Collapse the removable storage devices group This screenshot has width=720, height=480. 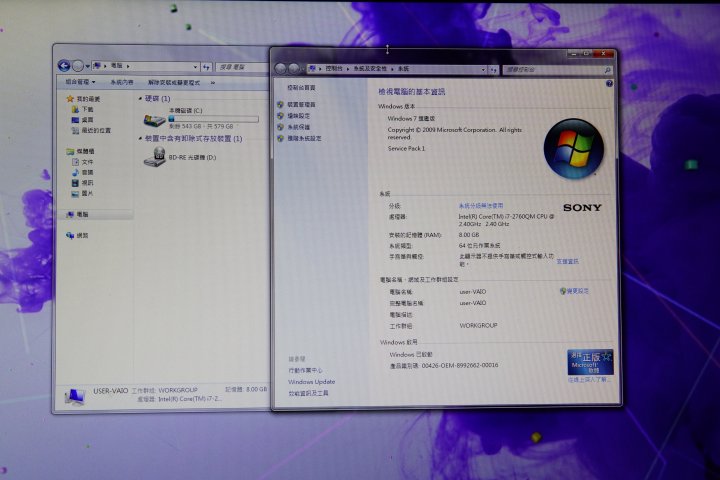[140, 138]
